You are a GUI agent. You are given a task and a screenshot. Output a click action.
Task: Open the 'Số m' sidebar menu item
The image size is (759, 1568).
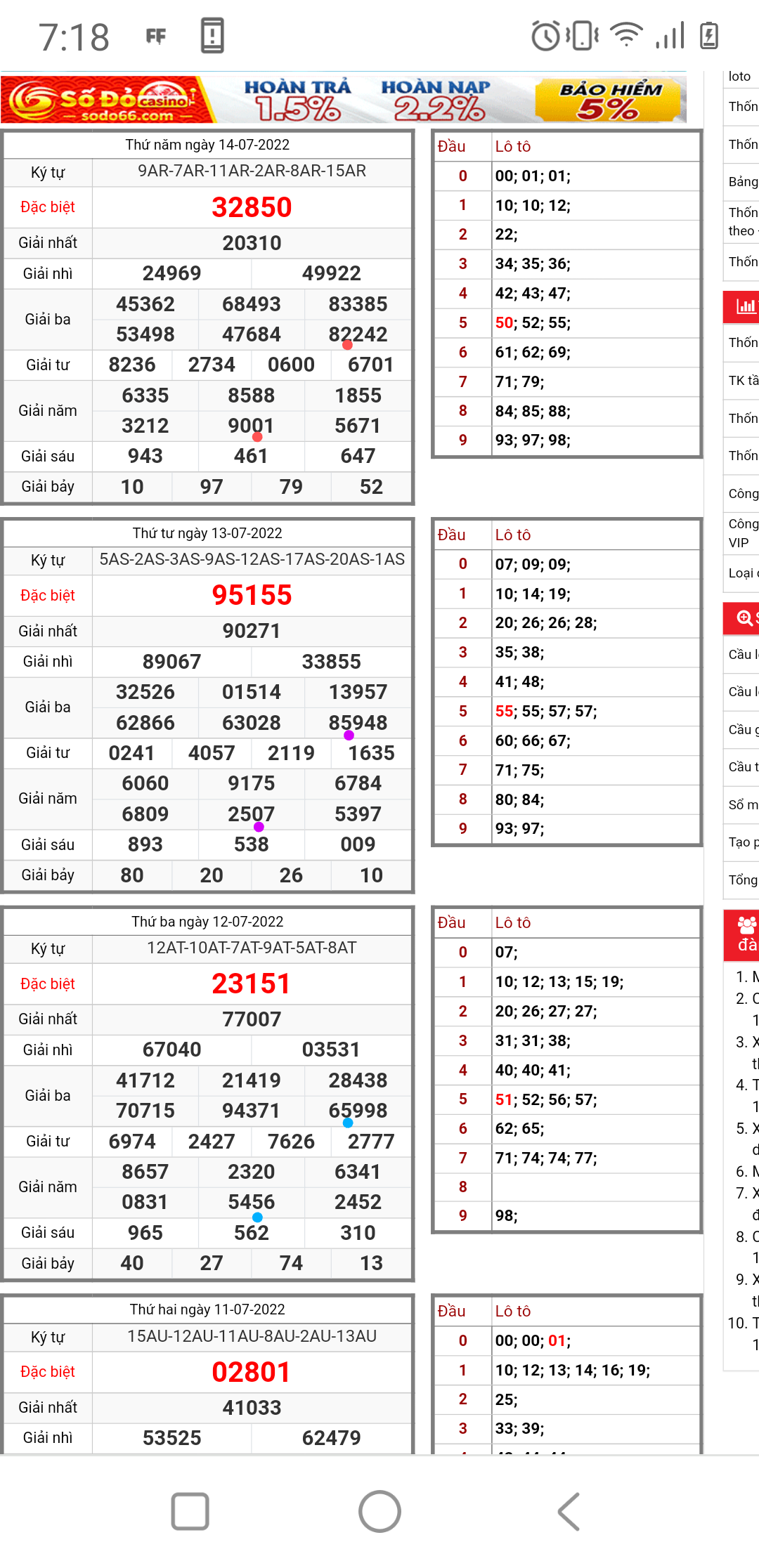[743, 804]
